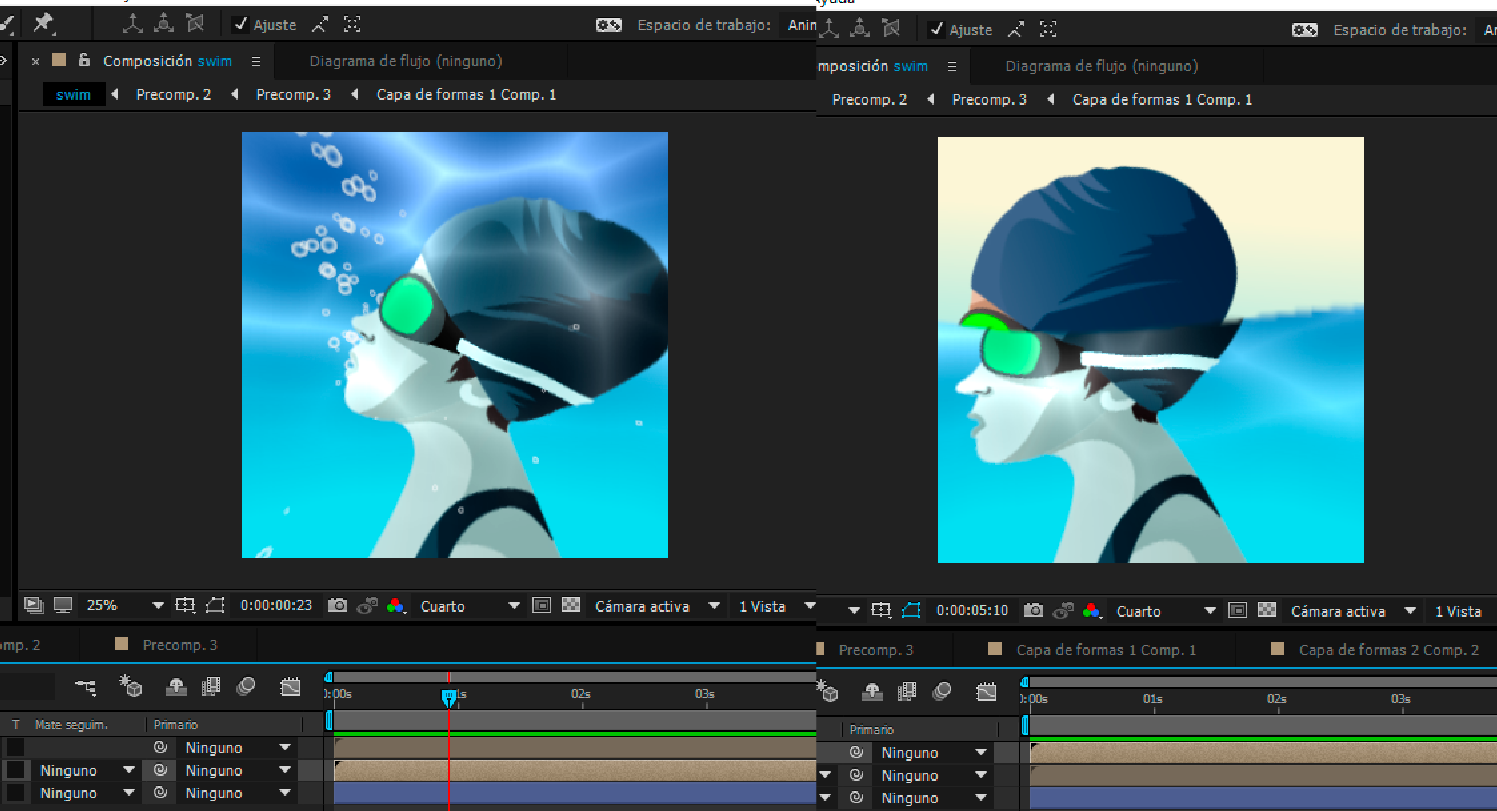The height and width of the screenshot is (811, 1497).
Task: Enable frame blending switch in left timeline
Action: [x=210, y=687]
